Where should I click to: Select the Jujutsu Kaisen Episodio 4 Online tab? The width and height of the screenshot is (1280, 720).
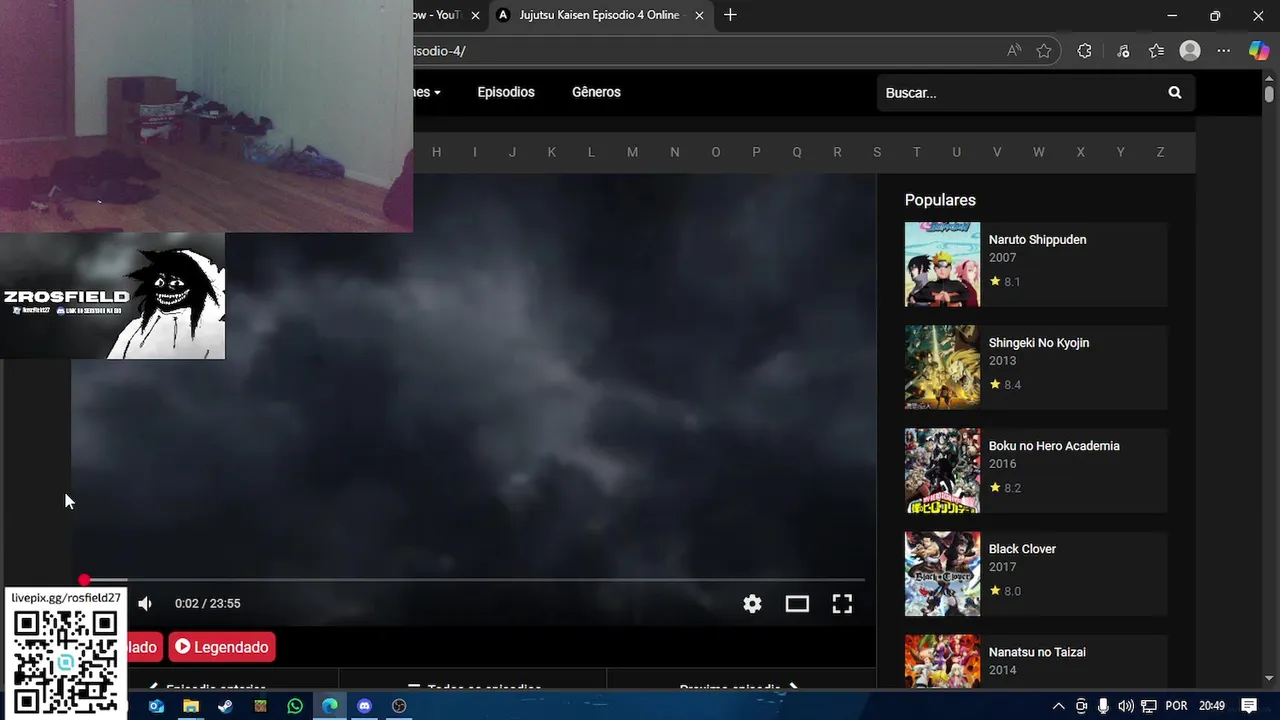(599, 15)
